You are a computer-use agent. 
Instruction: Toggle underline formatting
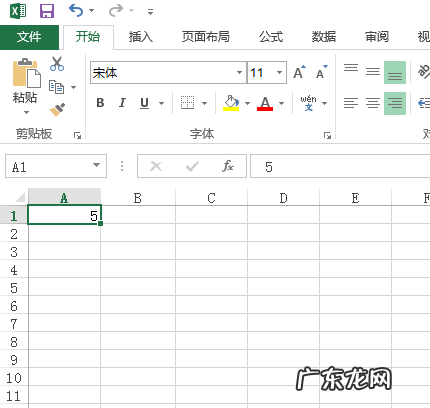[x=144, y=103]
